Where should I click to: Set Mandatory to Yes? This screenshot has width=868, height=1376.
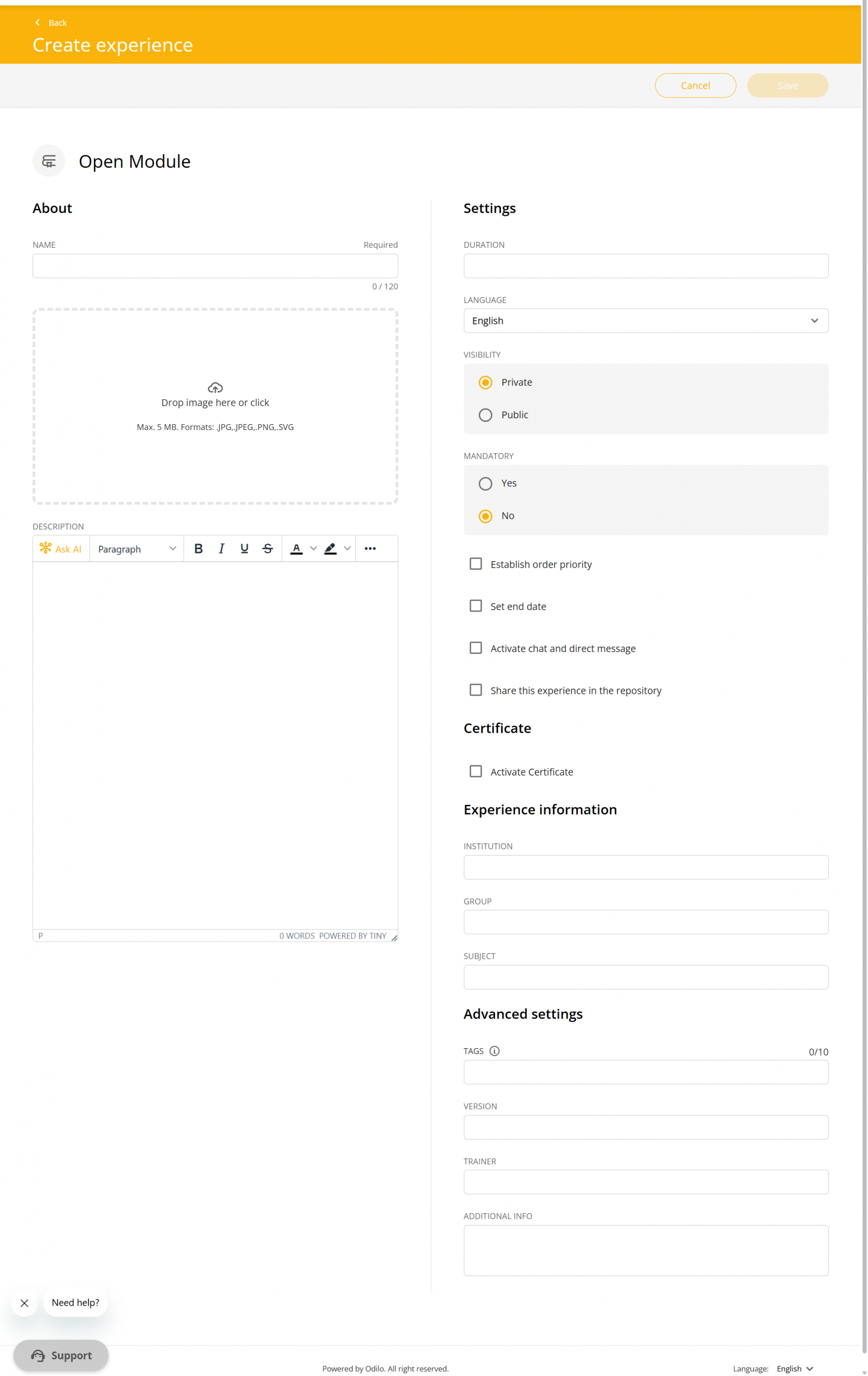point(485,483)
